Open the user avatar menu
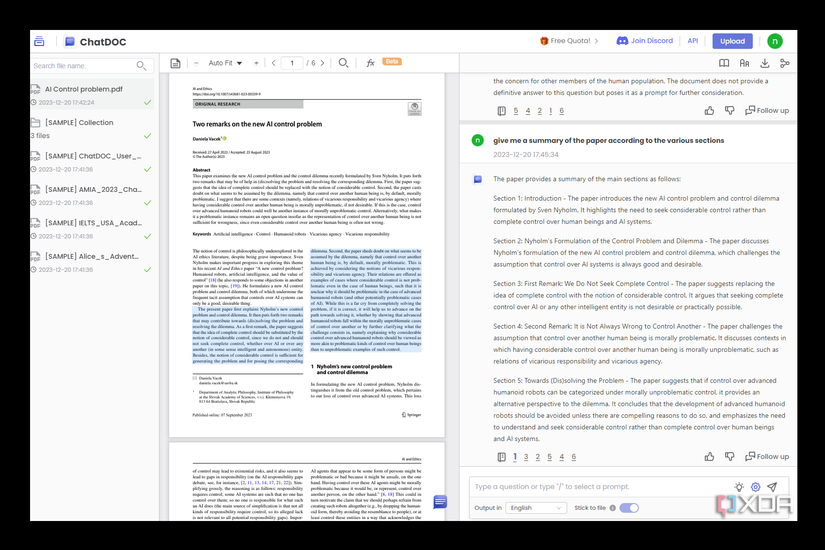 (774, 41)
